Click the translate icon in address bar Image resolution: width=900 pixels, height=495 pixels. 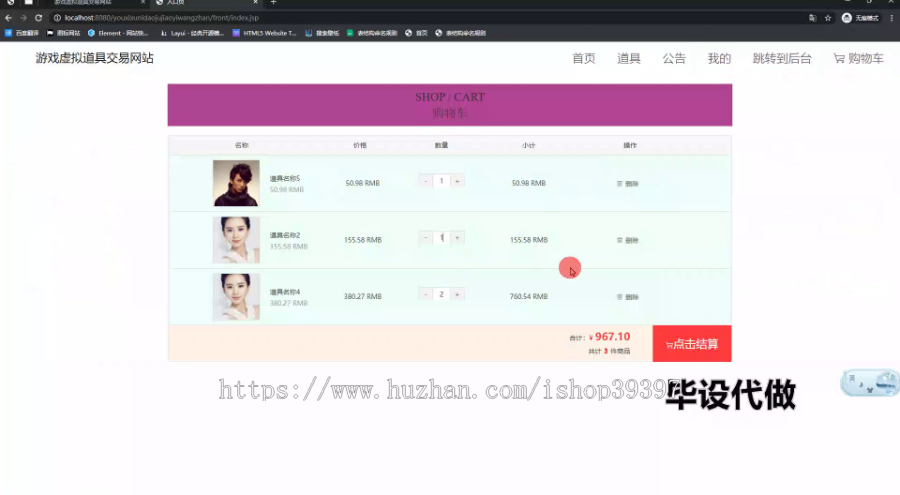pyautogui.click(x=813, y=18)
